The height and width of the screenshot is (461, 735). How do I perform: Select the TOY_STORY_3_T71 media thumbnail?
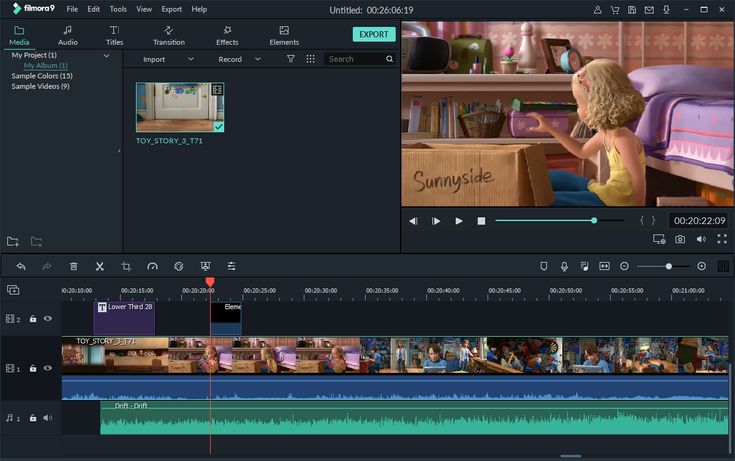(x=180, y=107)
